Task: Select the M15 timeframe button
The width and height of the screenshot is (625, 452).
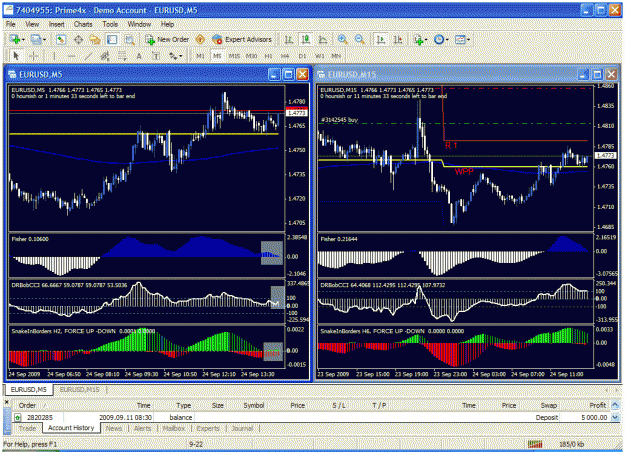Action: [234, 56]
